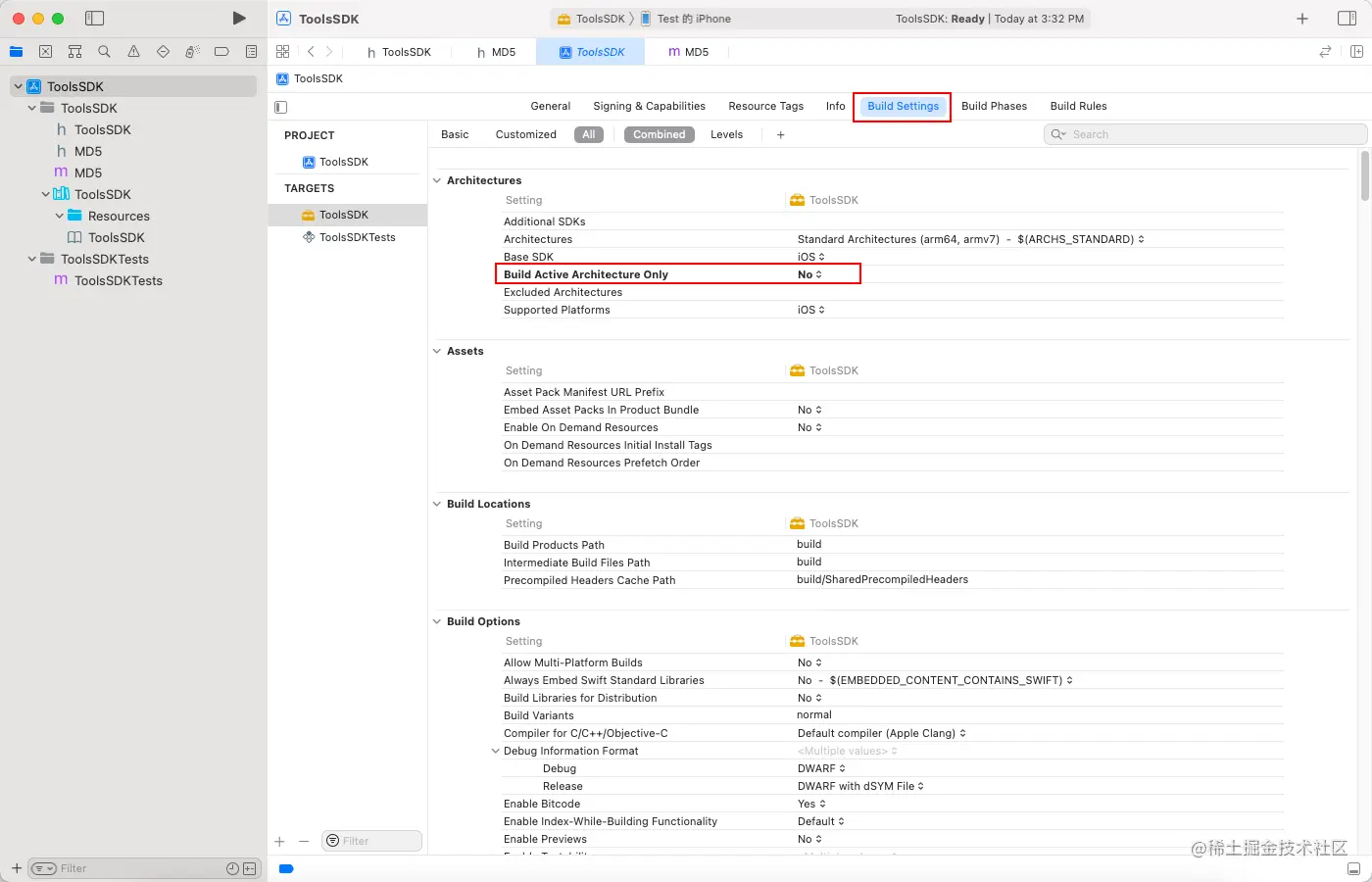Add a new target
1372x882 pixels.
(279, 841)
